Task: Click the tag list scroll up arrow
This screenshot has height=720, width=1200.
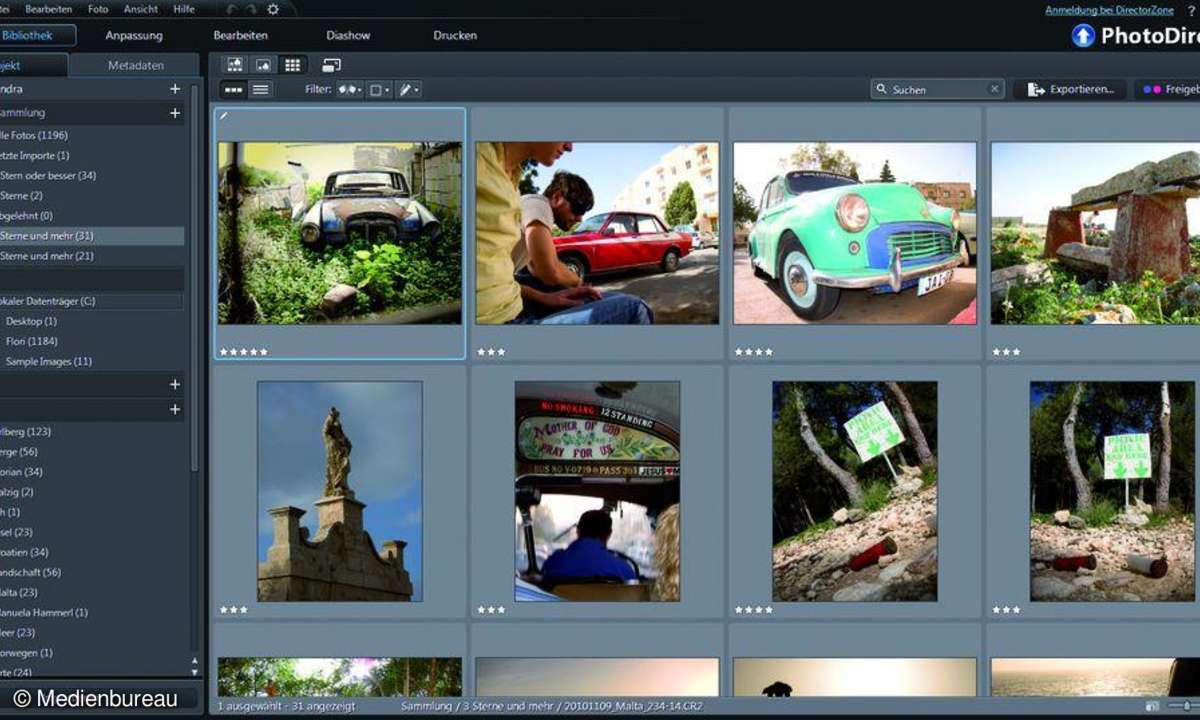Action: pos(194,661)
